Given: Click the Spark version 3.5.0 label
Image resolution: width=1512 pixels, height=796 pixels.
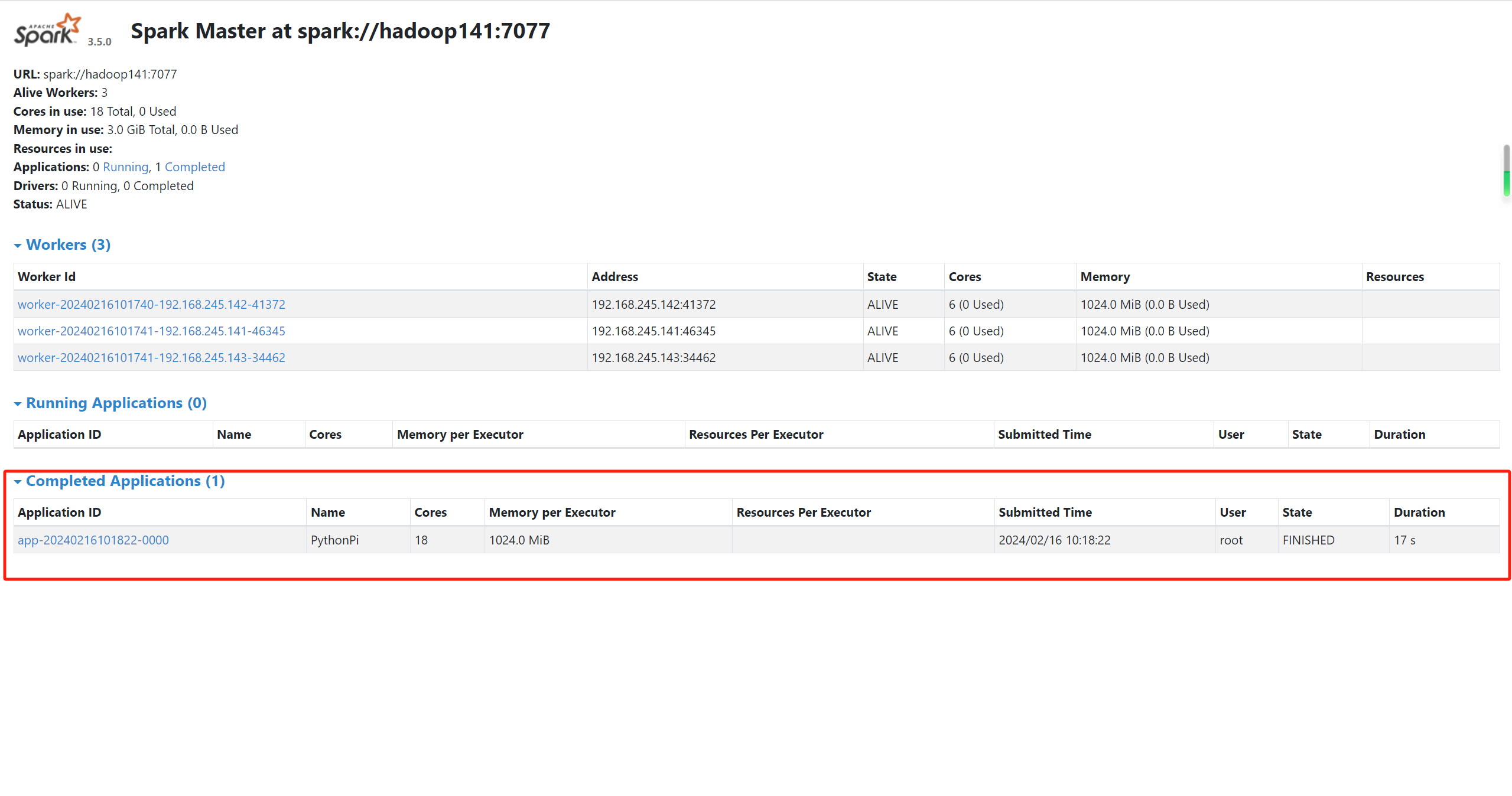Looking at the screenshot, I should pyautogui.click(x=99, y=42).
